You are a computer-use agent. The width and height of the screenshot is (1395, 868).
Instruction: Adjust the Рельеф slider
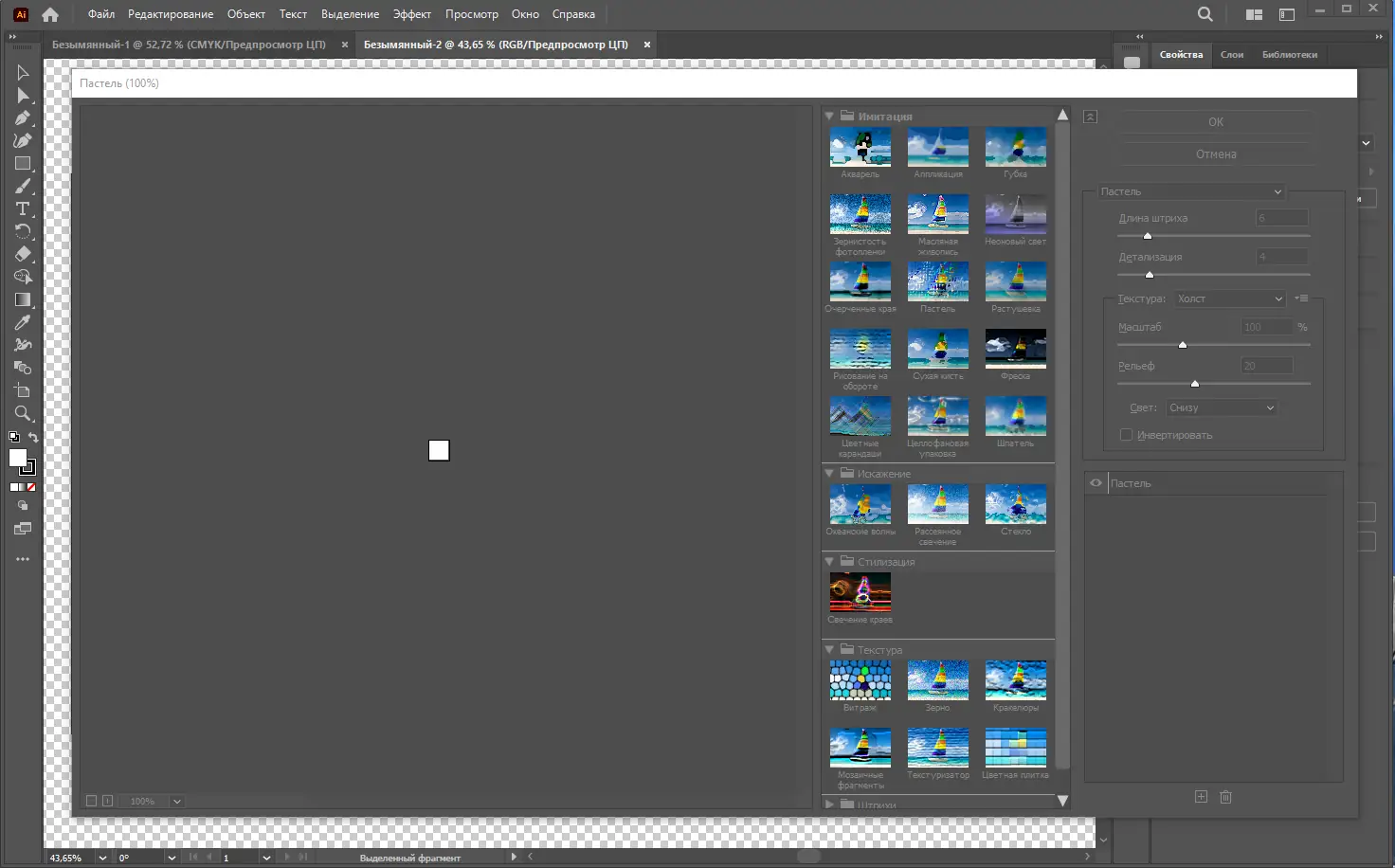click(1195, 384)
